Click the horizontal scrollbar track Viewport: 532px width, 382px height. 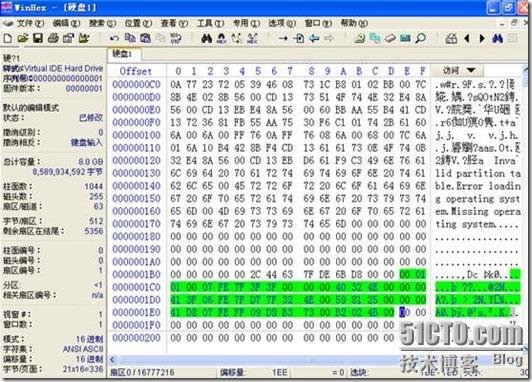point(258,360)
